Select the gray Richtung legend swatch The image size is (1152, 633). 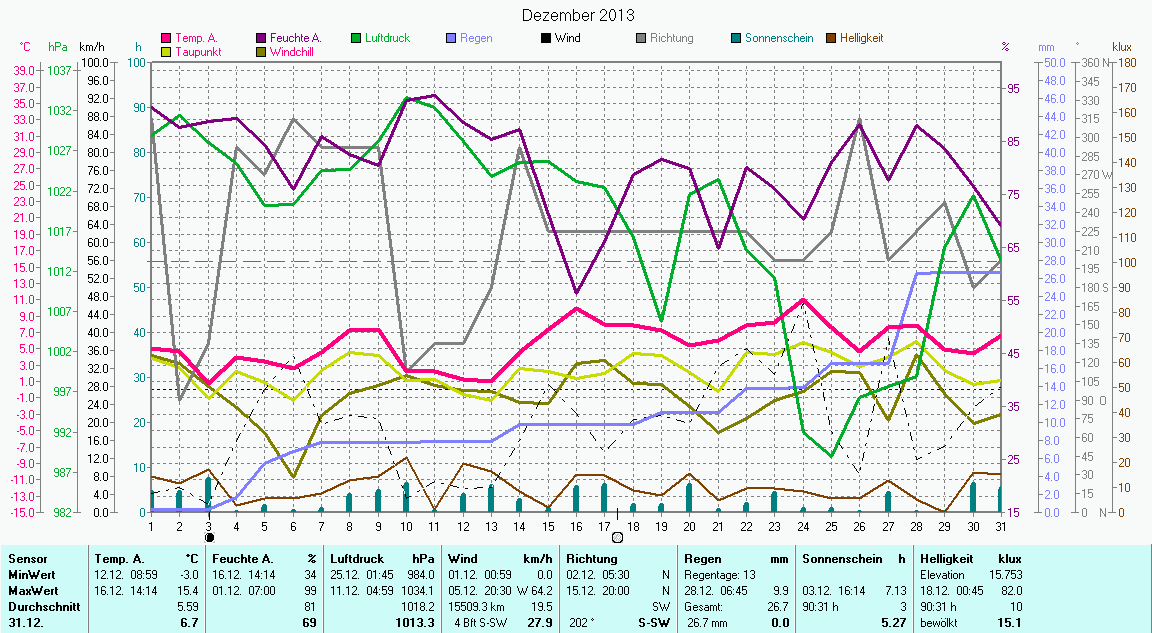tap(641, 38)
